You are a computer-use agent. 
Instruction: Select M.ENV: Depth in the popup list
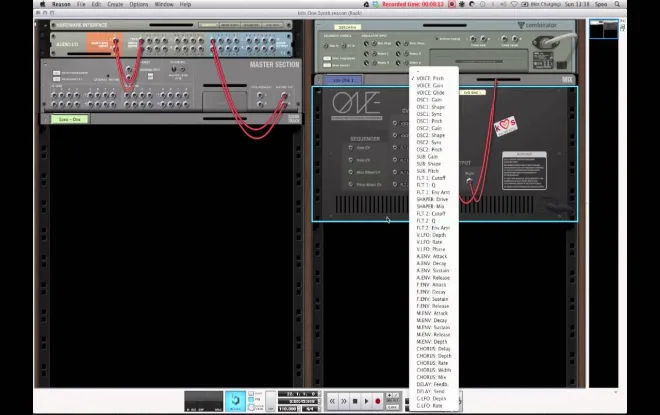point(434,342)
